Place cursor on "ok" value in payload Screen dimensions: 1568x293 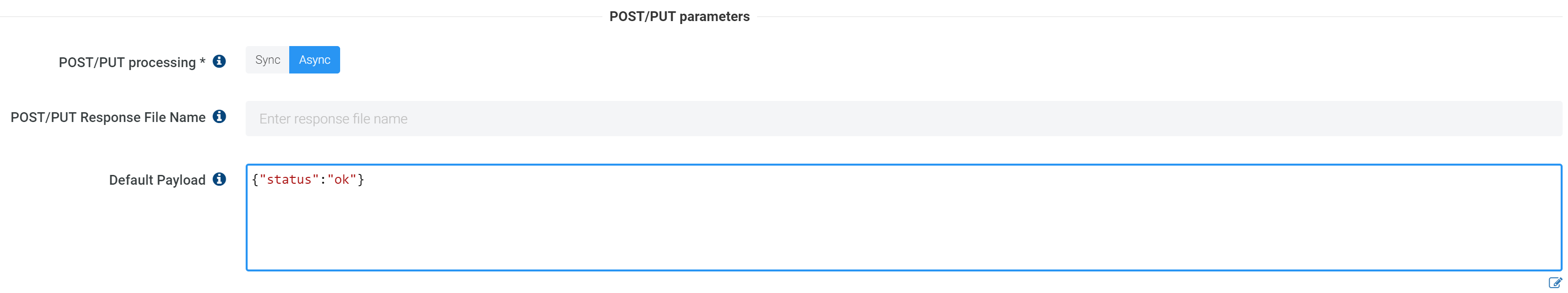point(342,180)
